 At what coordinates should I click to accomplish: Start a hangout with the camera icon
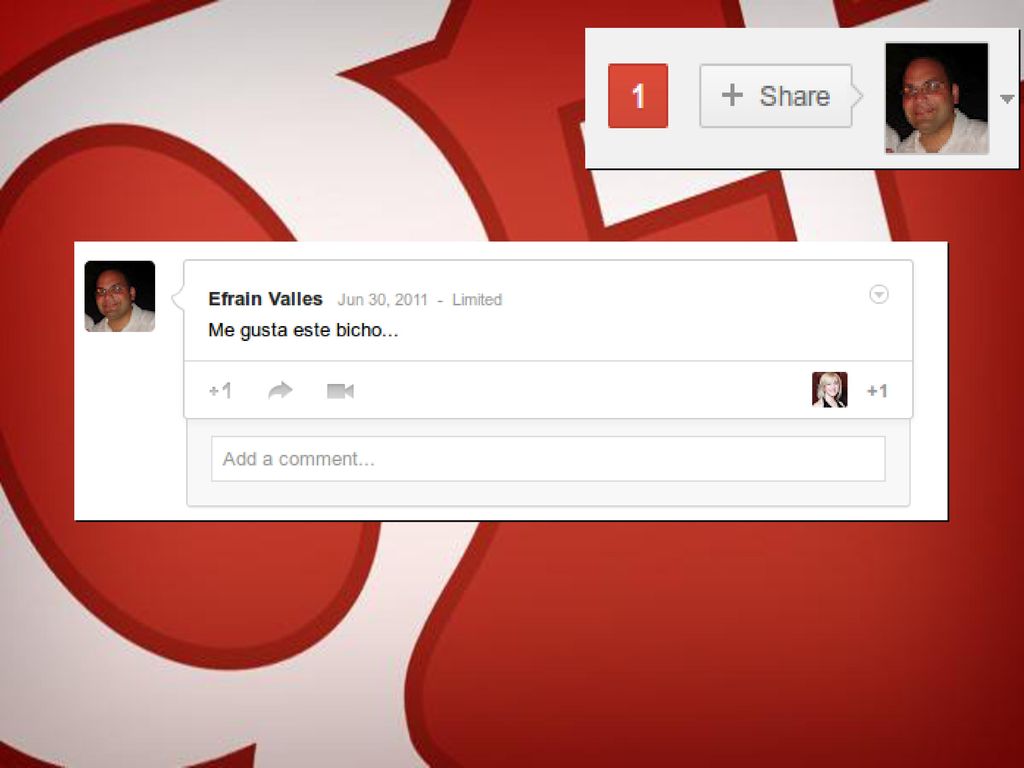[340, 391]
